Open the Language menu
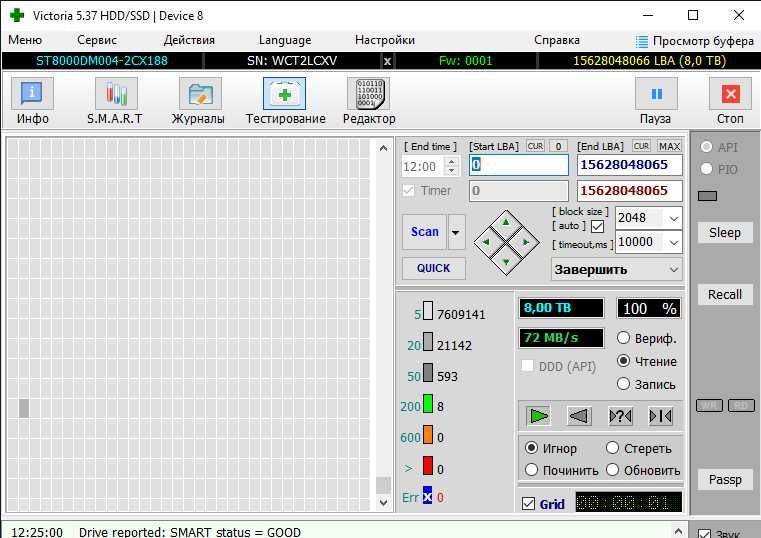The height and width of the screenshot is (538, 761). tap(285, 40)
